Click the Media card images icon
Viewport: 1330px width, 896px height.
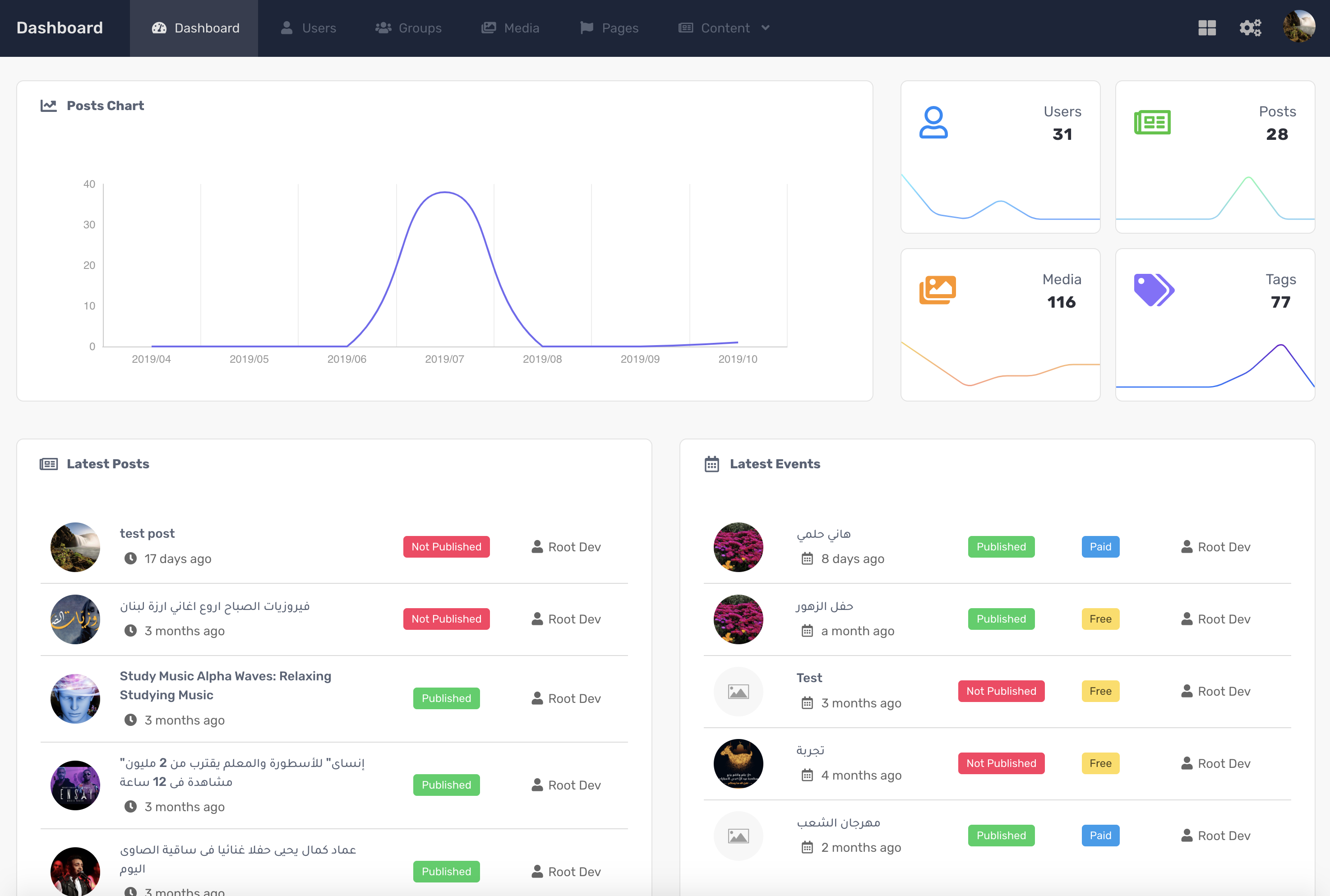coord(937,290)
